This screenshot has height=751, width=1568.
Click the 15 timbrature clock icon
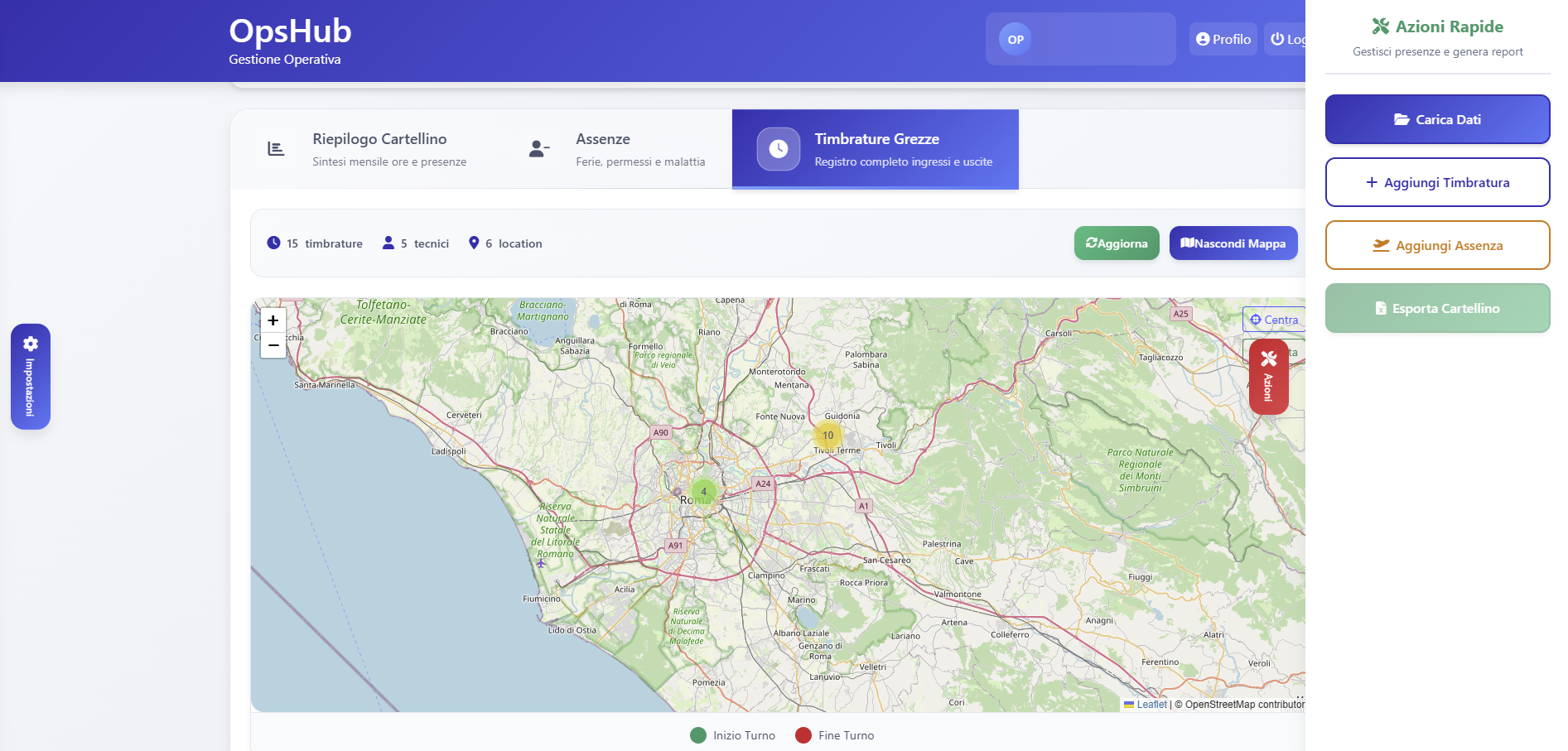(273, 243)
